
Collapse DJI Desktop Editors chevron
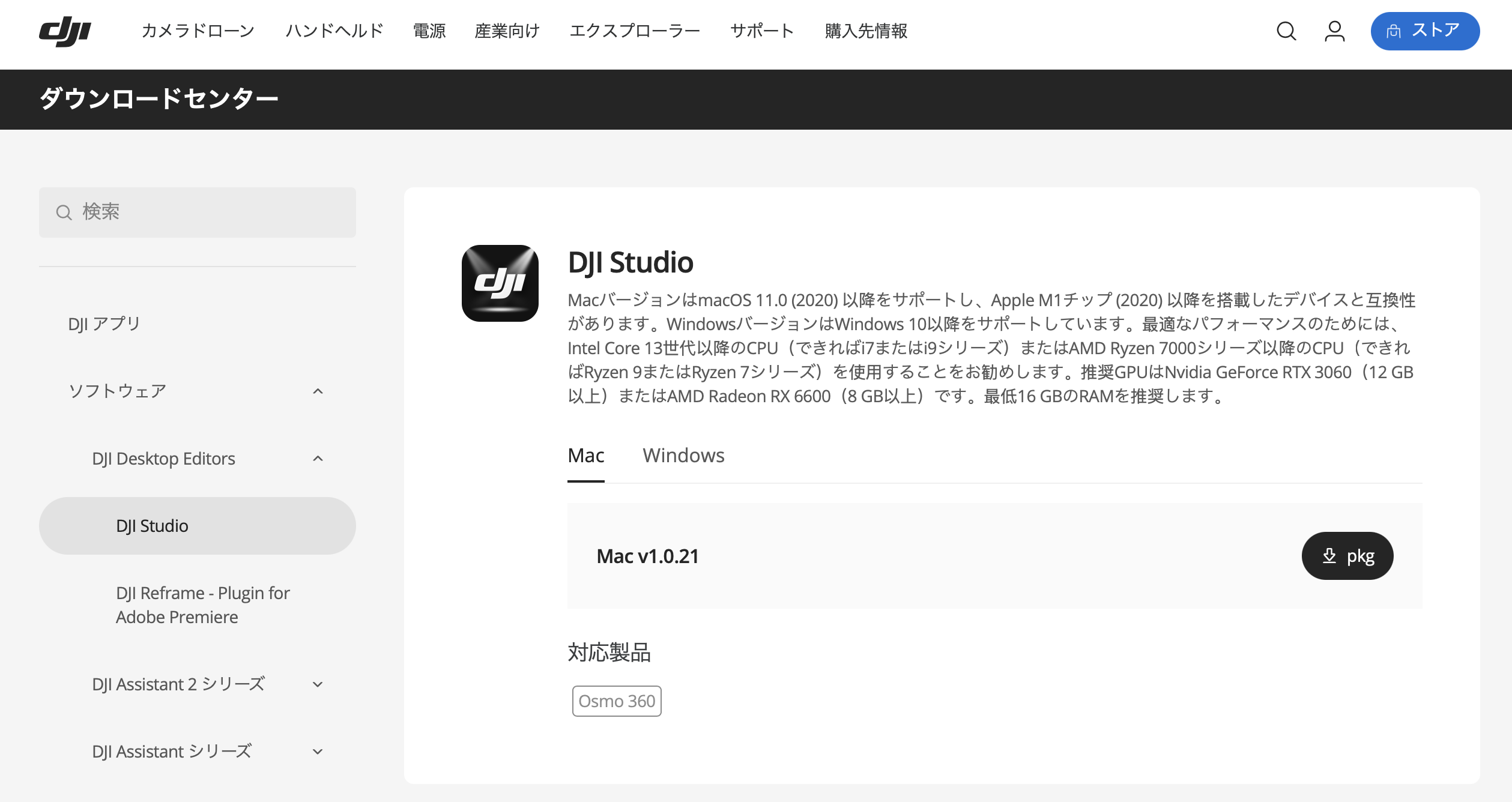pos(318,459)
